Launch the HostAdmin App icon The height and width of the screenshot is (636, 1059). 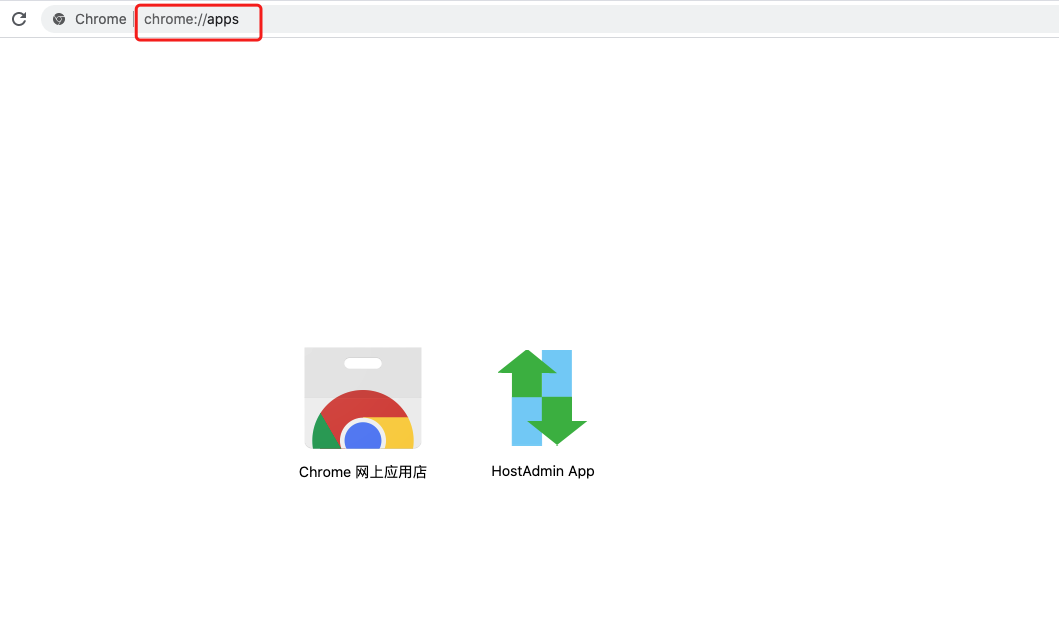pyautogui.click(x=542, y=398)
